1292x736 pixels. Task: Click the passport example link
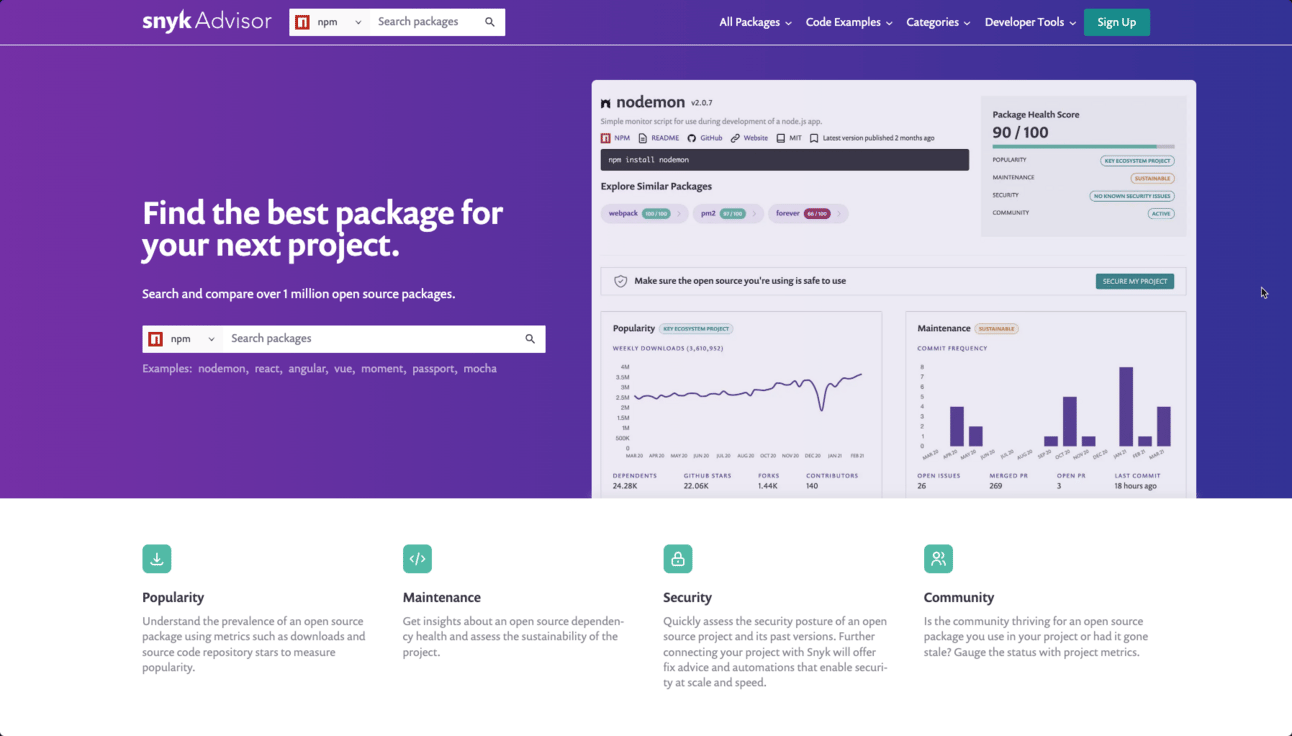tap(433, 369)
